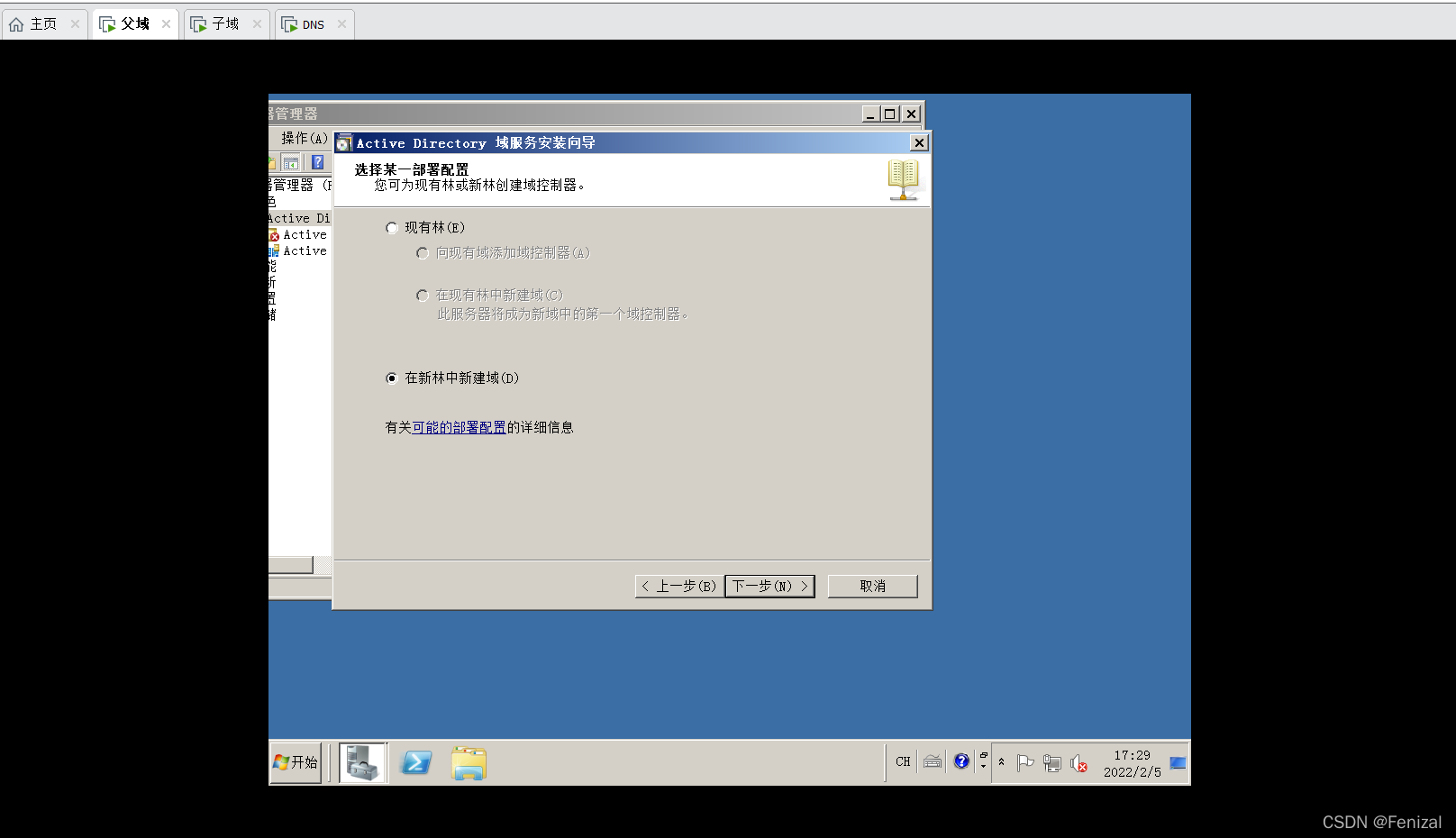Open Server Manager from taskbar
Viewport: 1456px width, 838px height.
[363, 762]
